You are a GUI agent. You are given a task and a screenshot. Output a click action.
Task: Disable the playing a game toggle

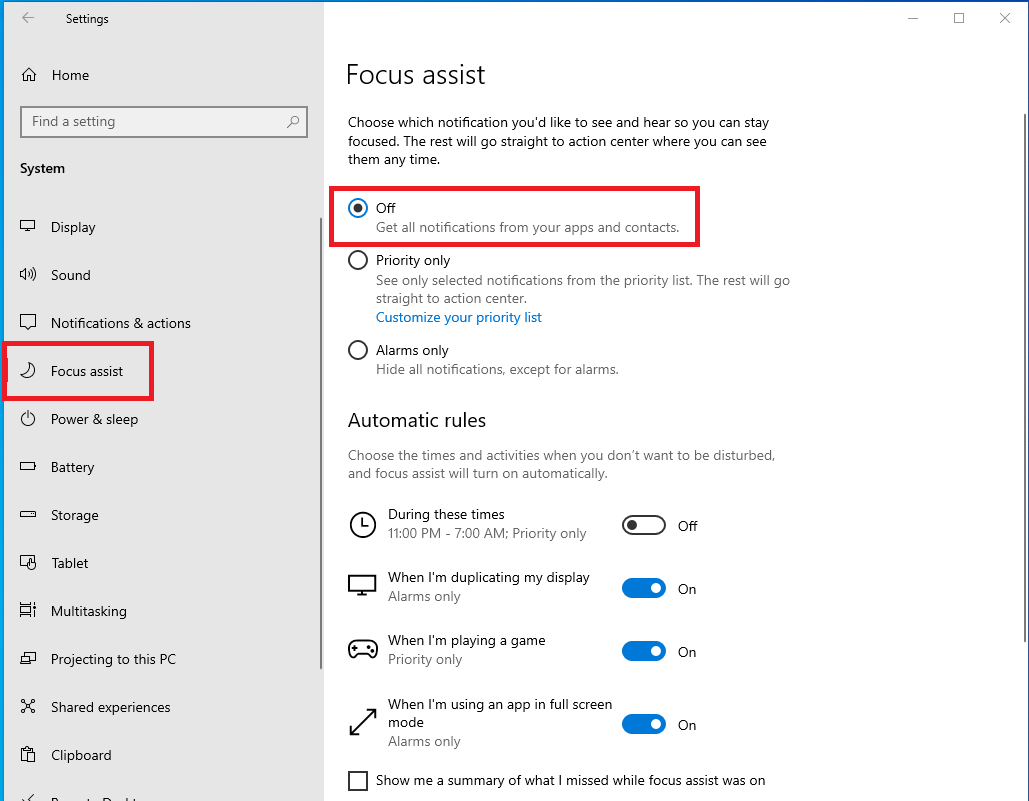point(643,652)
